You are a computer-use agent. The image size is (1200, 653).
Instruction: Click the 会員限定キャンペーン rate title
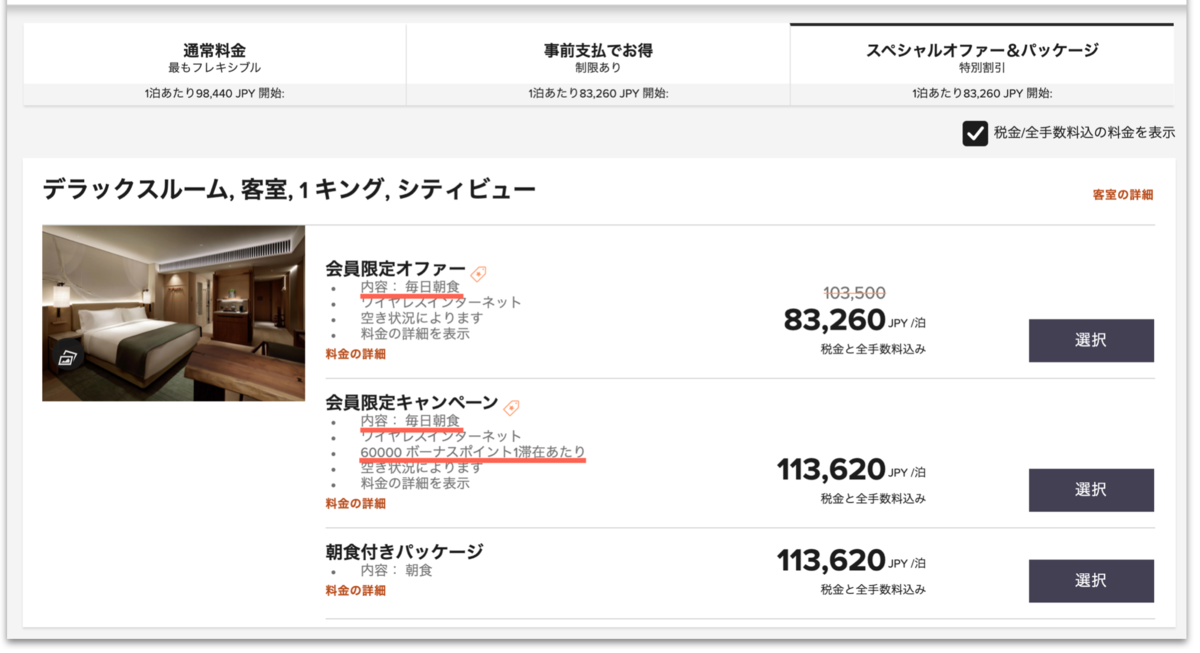[411, 403]
